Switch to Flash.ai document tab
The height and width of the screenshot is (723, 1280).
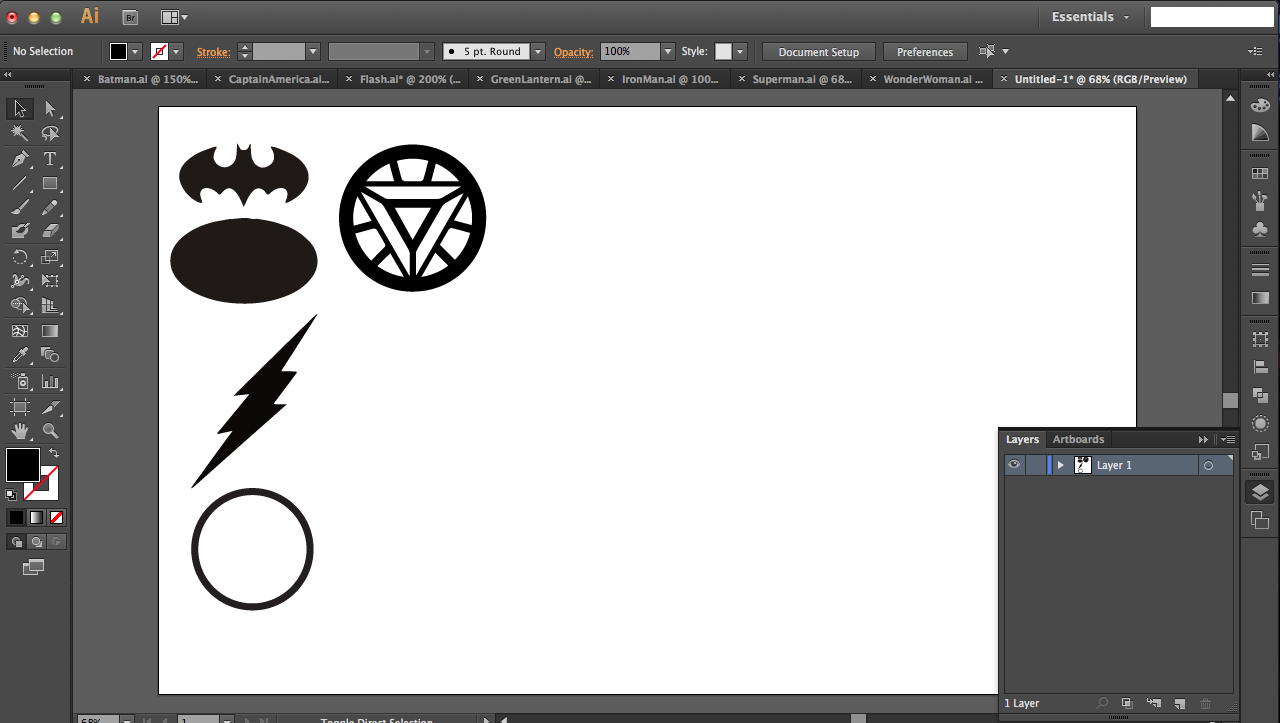pyautogui.click(x=410, y=79)
